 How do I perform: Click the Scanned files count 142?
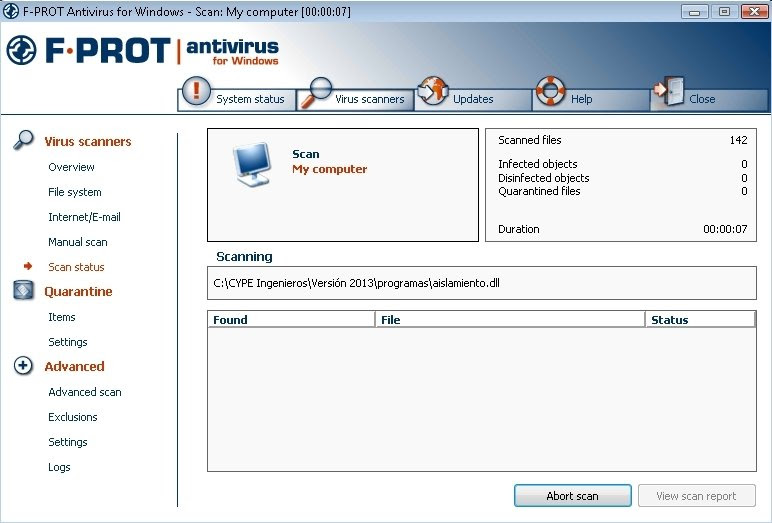coord(739,140)
